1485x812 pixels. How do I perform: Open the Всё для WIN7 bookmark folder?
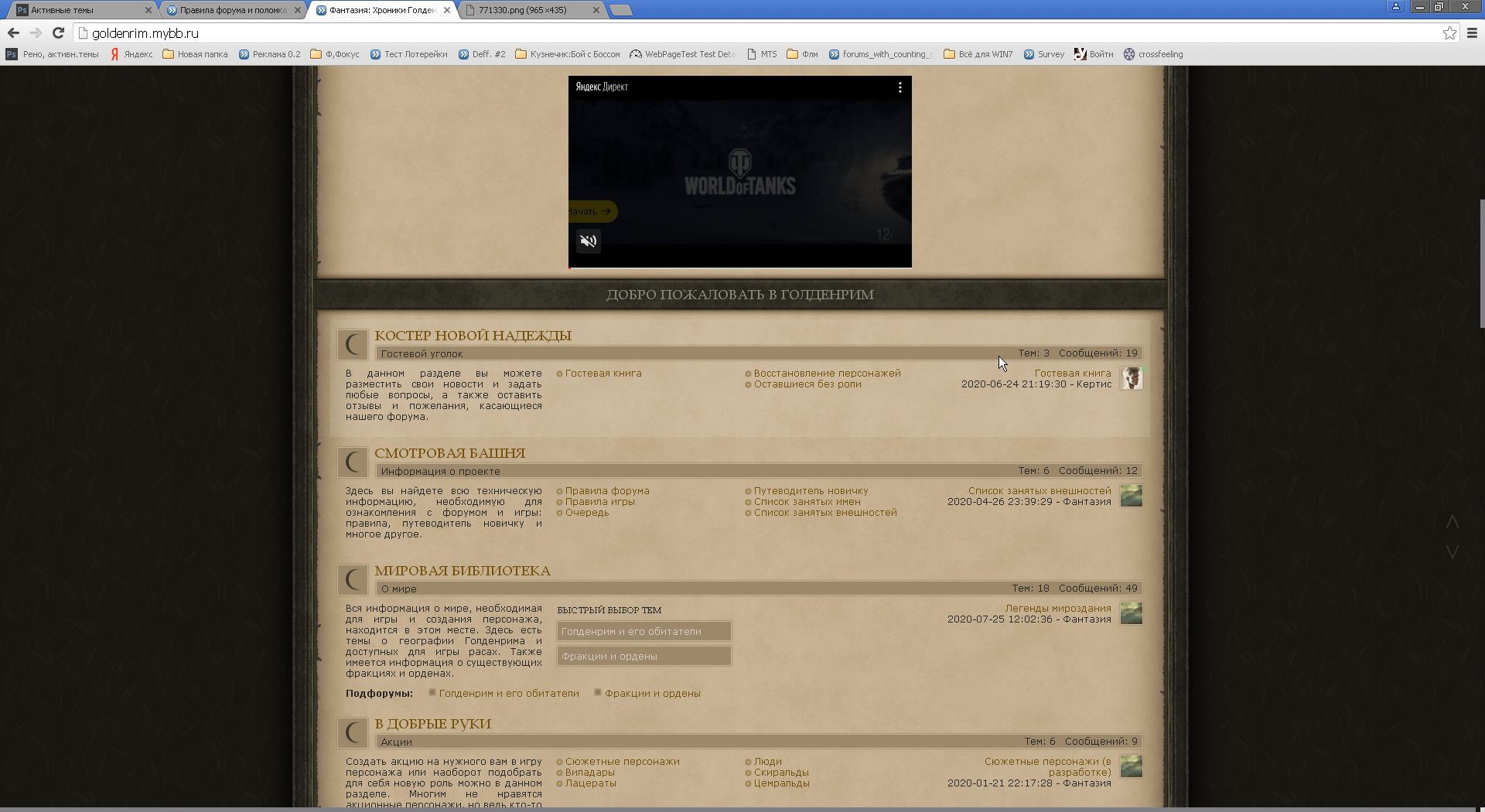(x=978, y=54)
